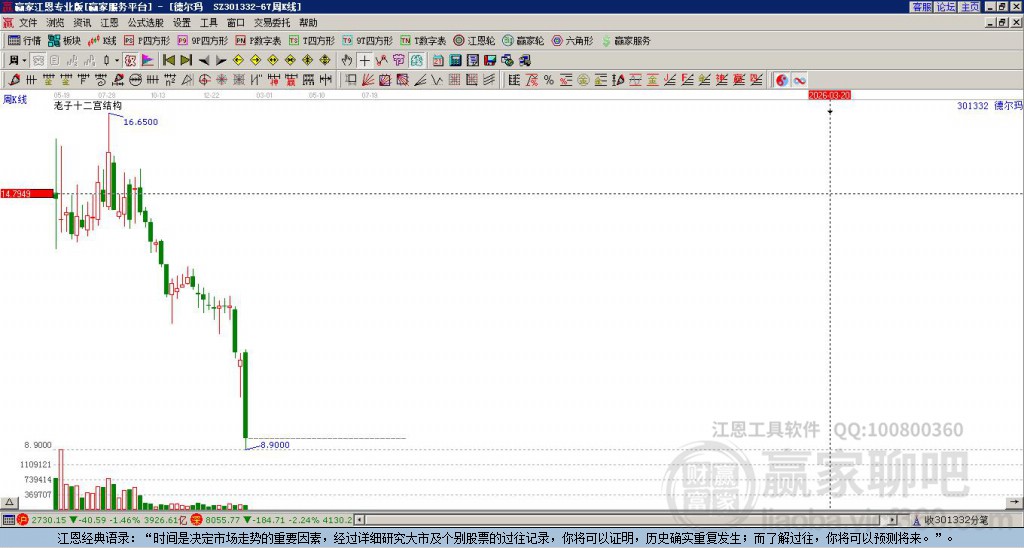
Task: Open the 帮助 menu
Action: (308, 23)
